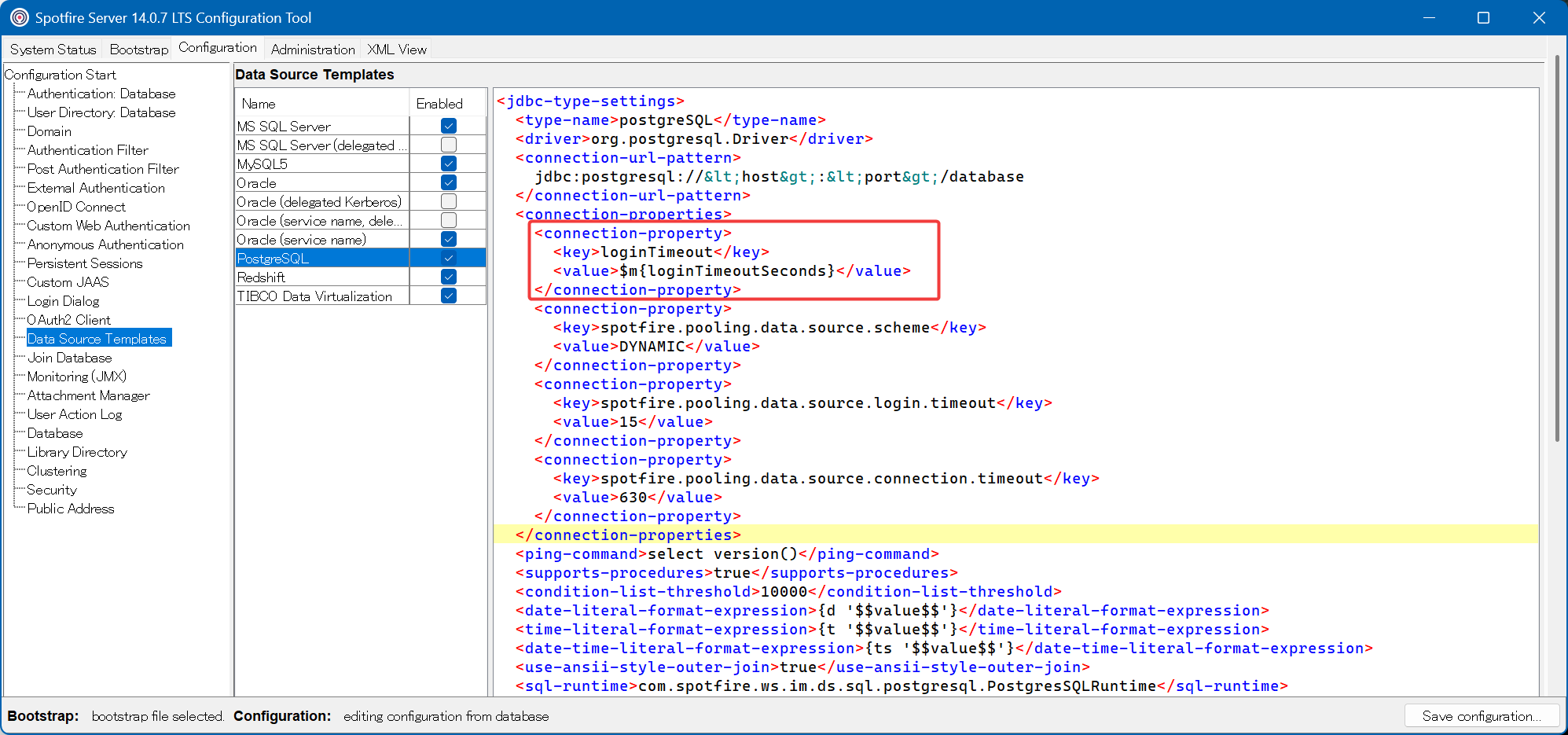Open External Authentication settings
The image size is (1568, 735).
tap(96, 188)
